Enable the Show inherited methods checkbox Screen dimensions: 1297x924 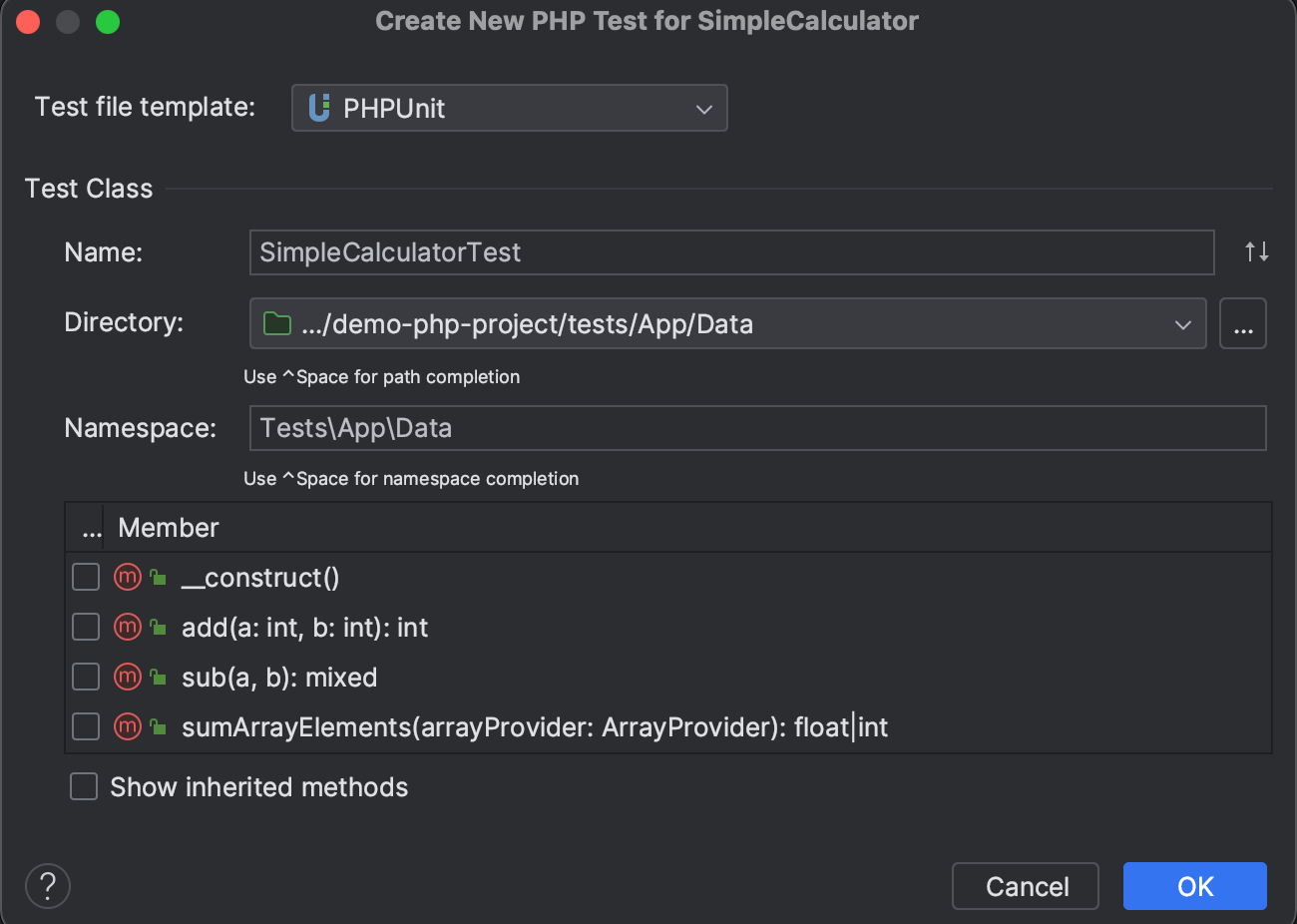point(84,786)
